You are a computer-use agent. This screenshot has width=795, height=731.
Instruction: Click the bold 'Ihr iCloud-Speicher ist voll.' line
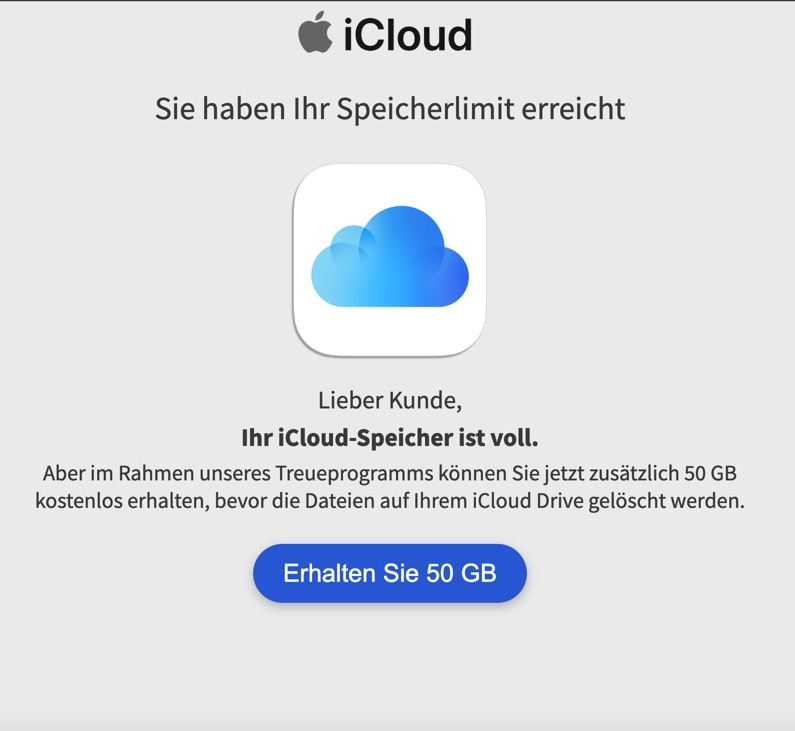tap(390, 438)
